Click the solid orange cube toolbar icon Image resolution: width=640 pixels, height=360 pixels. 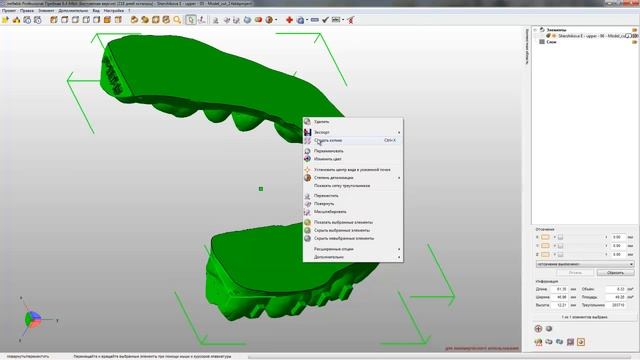107,20
